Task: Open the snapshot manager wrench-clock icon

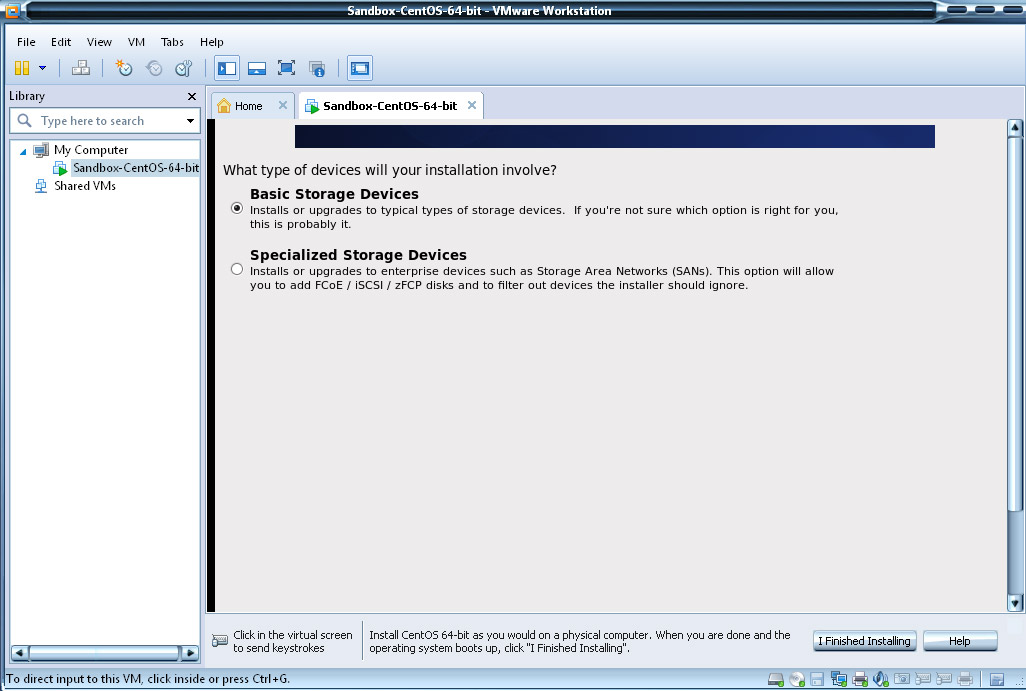Action: [x=184, y=68]
